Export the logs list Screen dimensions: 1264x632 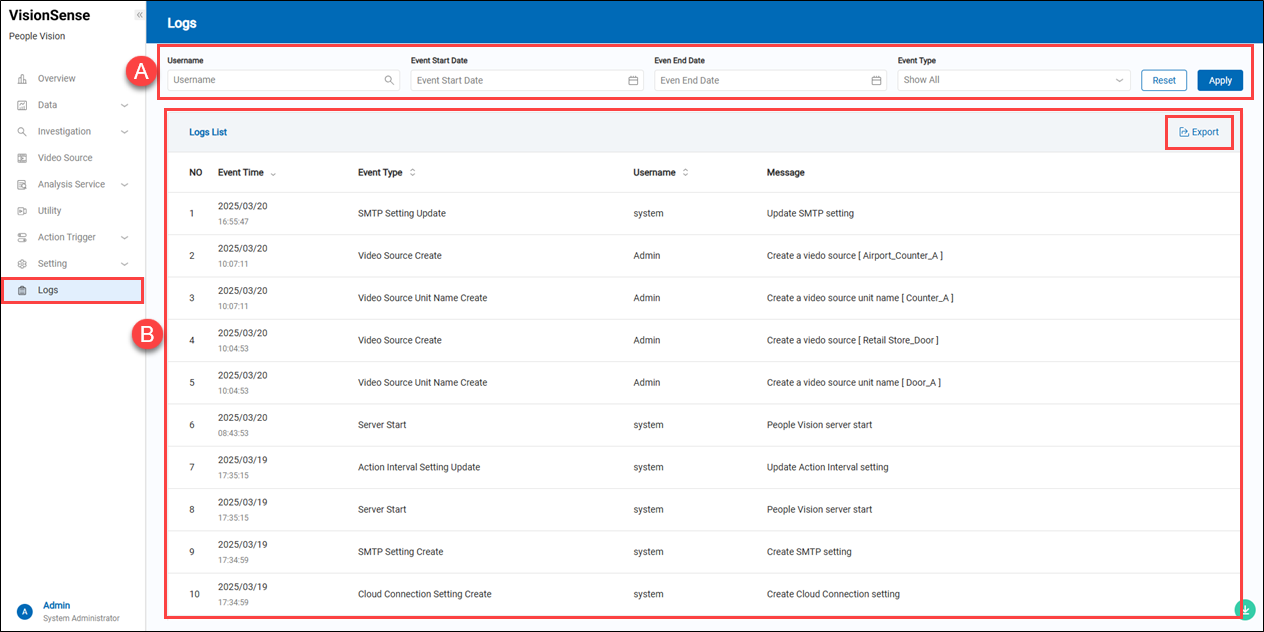[1199, 132]
